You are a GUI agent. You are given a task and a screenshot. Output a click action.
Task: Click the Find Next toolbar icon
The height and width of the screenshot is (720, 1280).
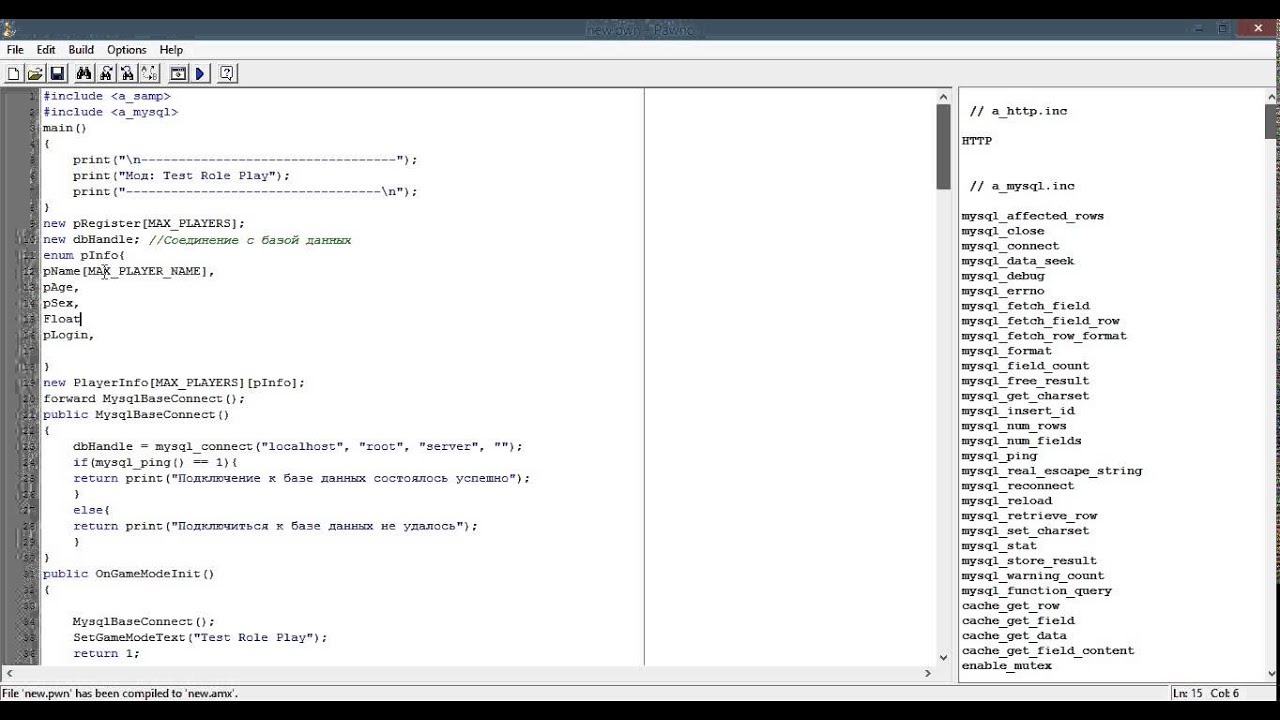(106, 73)
